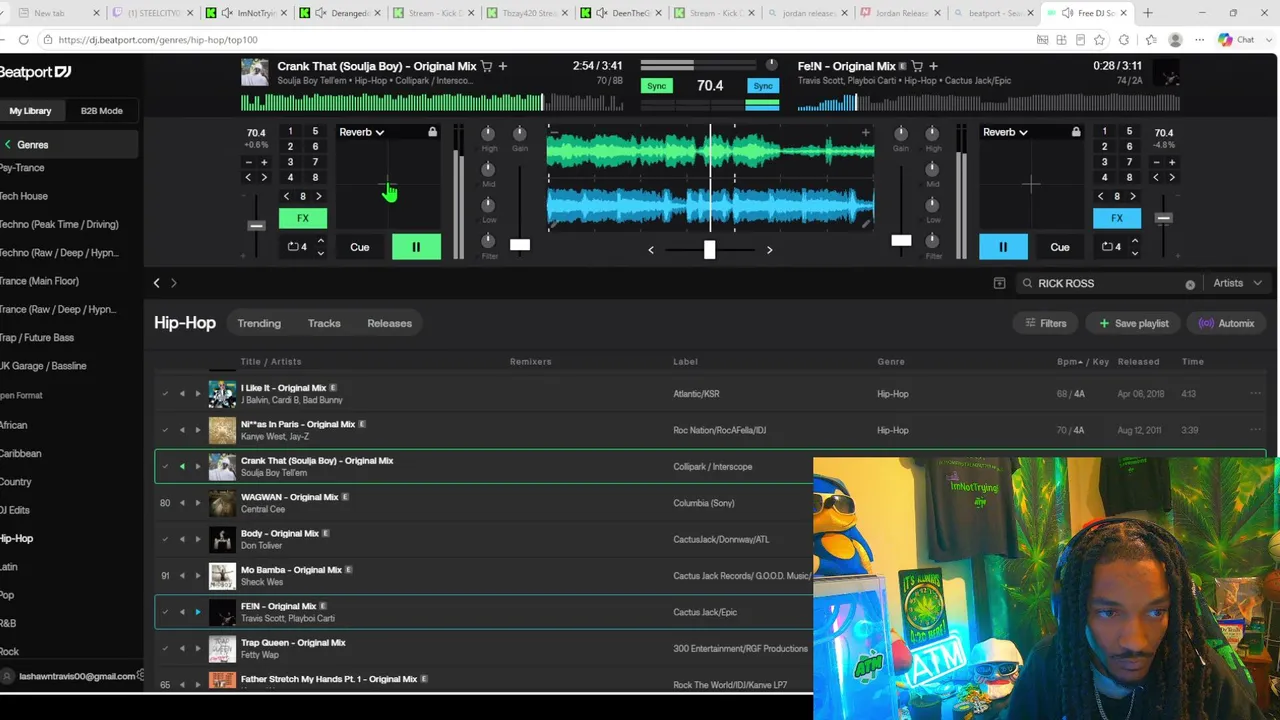Increase right deck tempo with plus
The image size is (1280, 720).
(x=1172, y=162)
